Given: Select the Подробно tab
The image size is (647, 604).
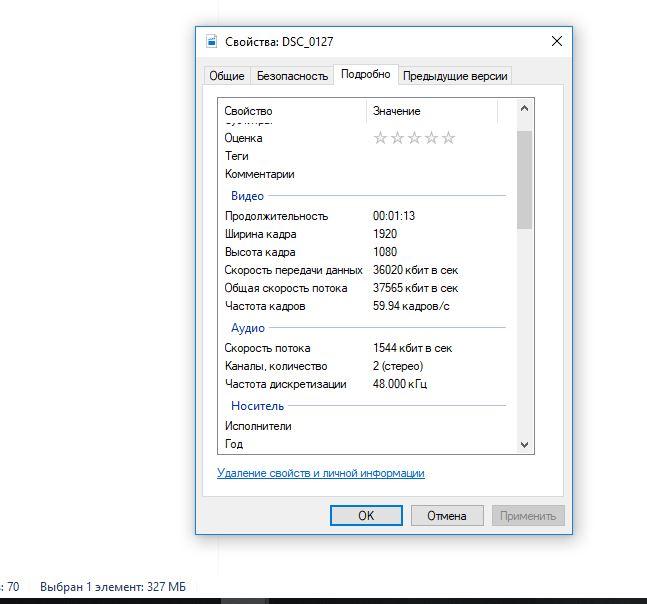Looking at the screenshot, I should (366, 74).
